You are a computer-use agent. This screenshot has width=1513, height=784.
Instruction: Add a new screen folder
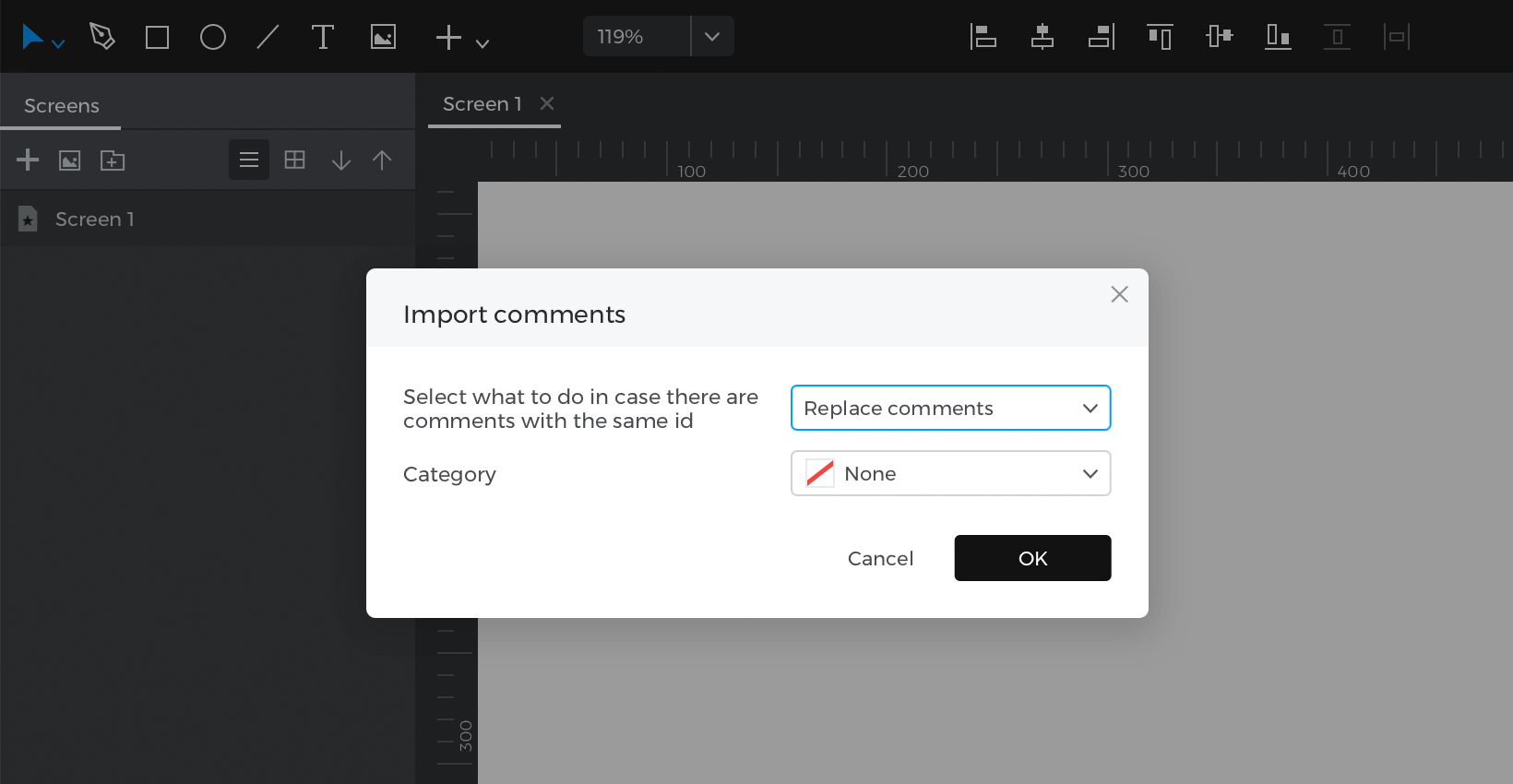113,160
